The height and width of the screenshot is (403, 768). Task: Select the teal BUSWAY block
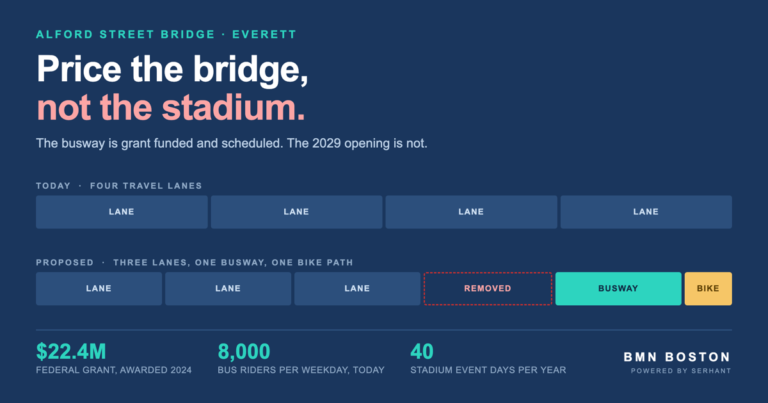point(618,289)
